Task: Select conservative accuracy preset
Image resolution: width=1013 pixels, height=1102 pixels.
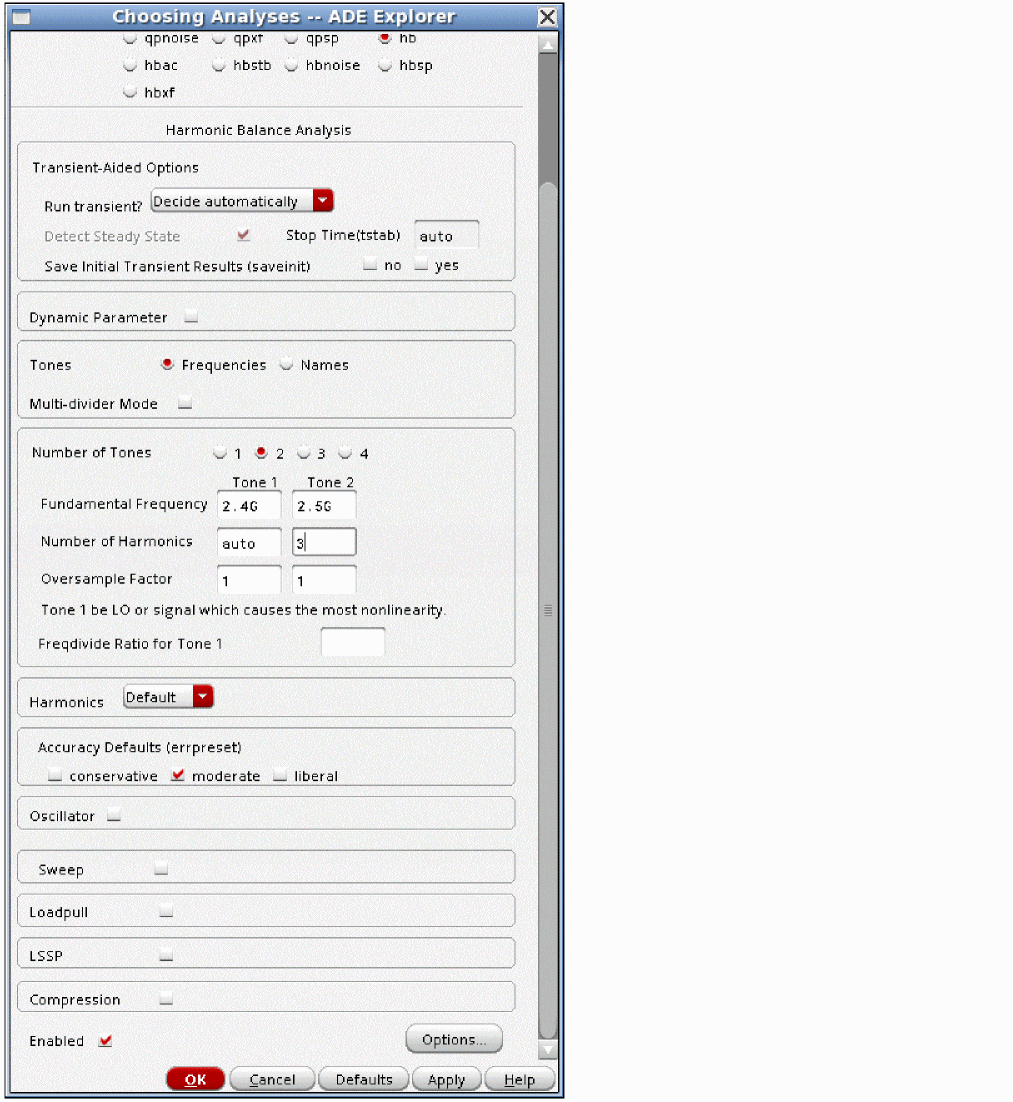Action: (55, 776)
